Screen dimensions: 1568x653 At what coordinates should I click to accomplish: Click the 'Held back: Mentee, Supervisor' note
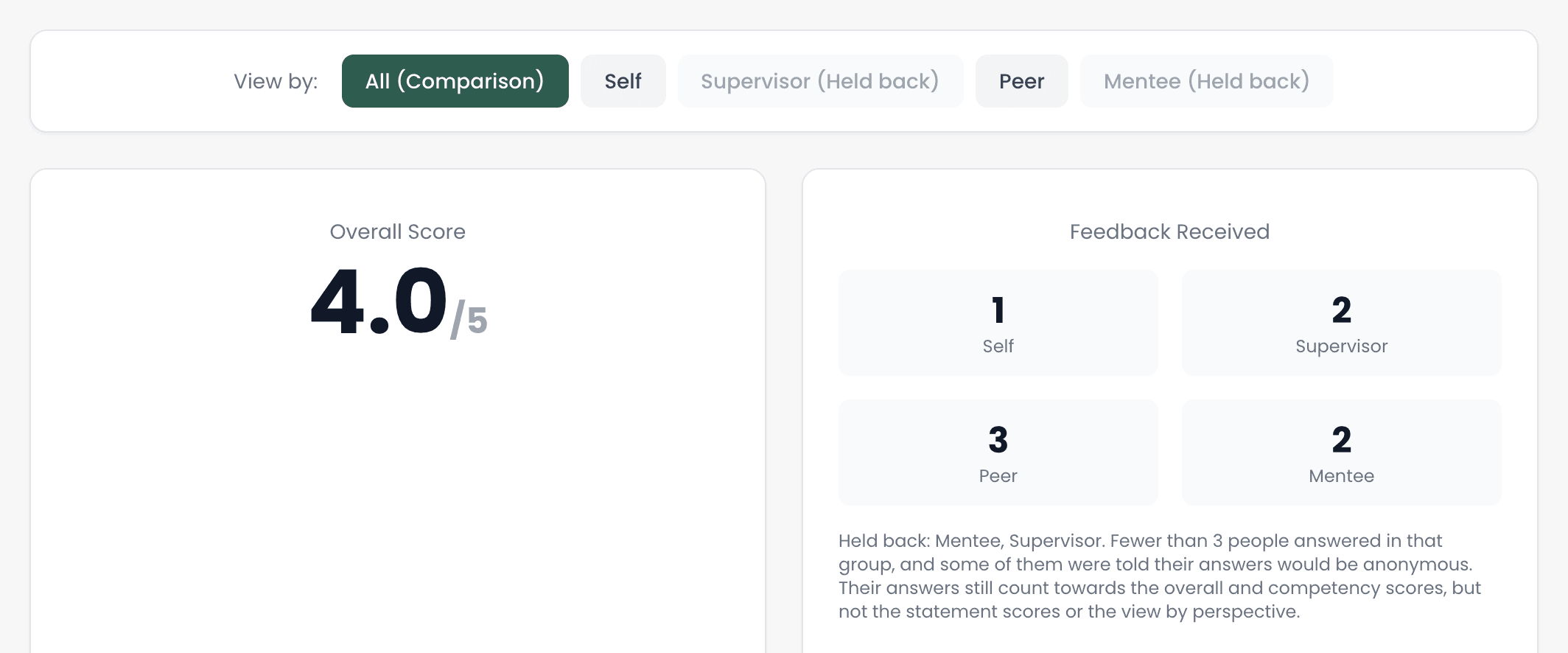[x=1160, y=576]
